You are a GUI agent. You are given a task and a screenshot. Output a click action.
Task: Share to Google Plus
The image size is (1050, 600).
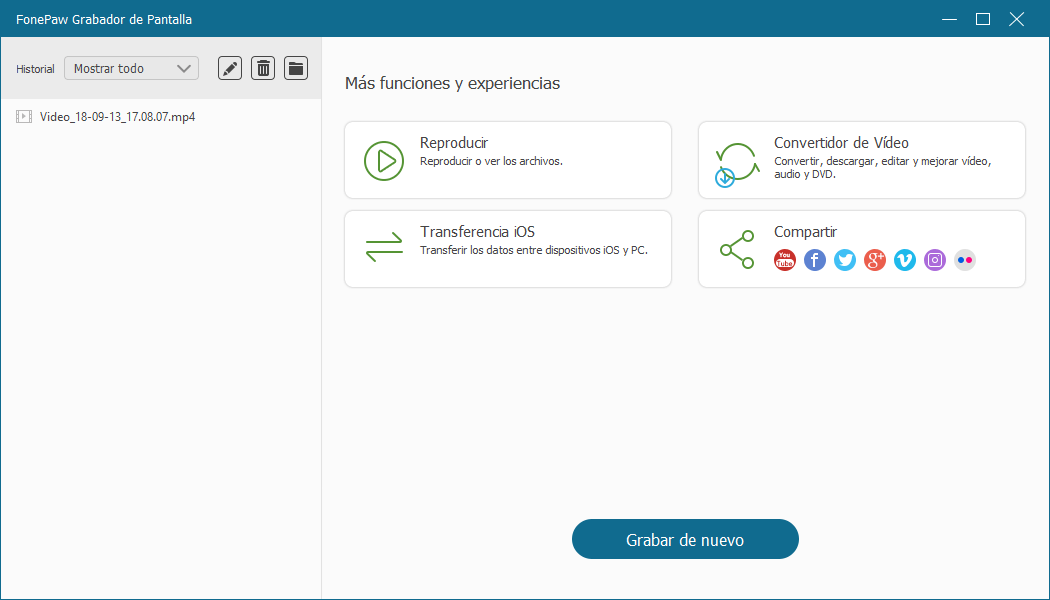click(x=875, y=260)
